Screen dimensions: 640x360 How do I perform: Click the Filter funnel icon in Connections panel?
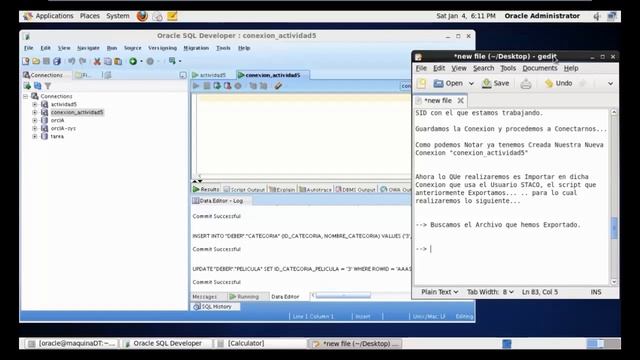pos(48,86)
